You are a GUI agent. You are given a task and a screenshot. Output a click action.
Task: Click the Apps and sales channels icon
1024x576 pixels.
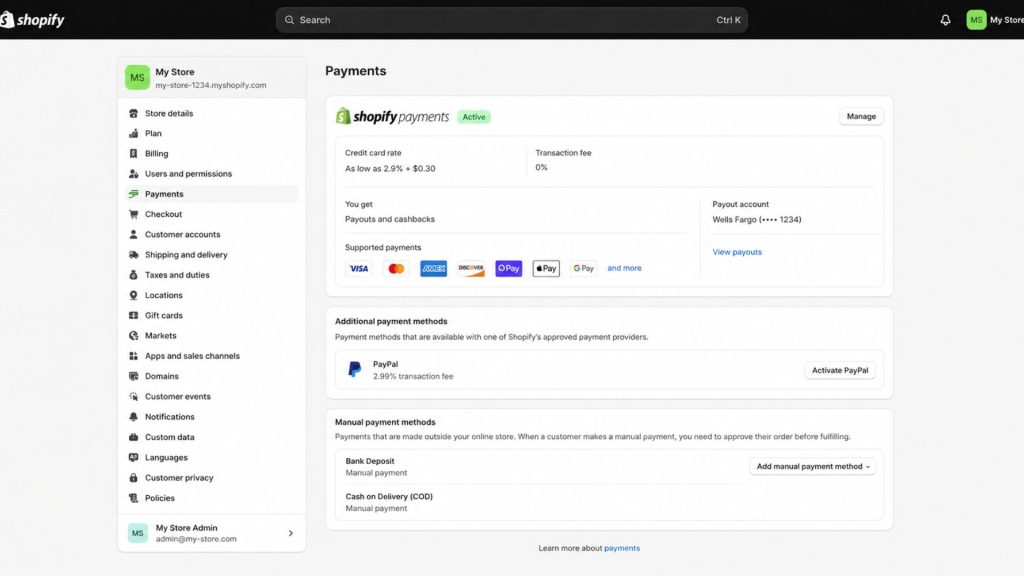133,356
